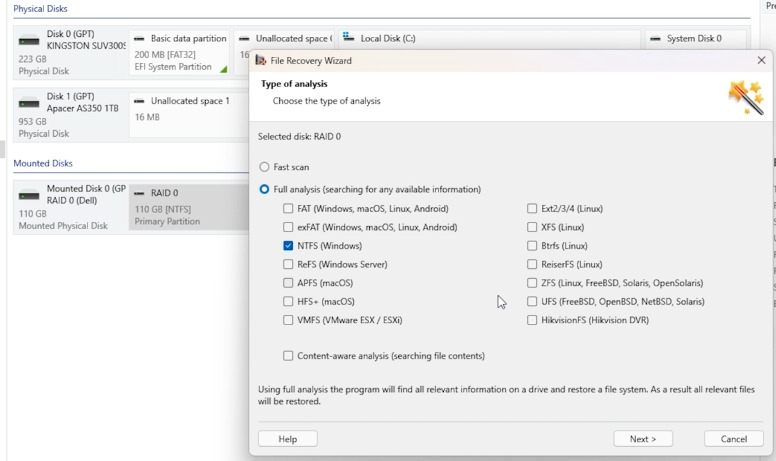This screenshot has height=461, width=776.
Task: Enable the APFS (macOS) checkbox
Action: tap(288, 283)
